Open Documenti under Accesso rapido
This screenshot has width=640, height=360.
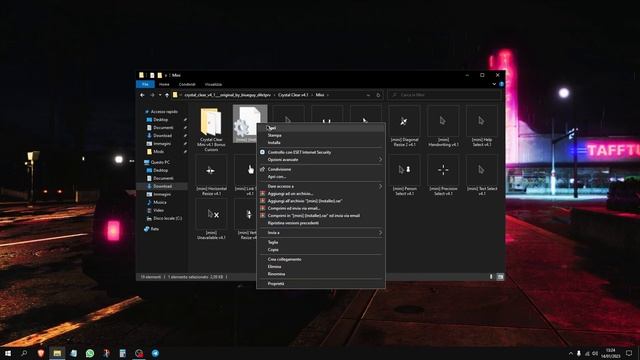coord(163,127)
